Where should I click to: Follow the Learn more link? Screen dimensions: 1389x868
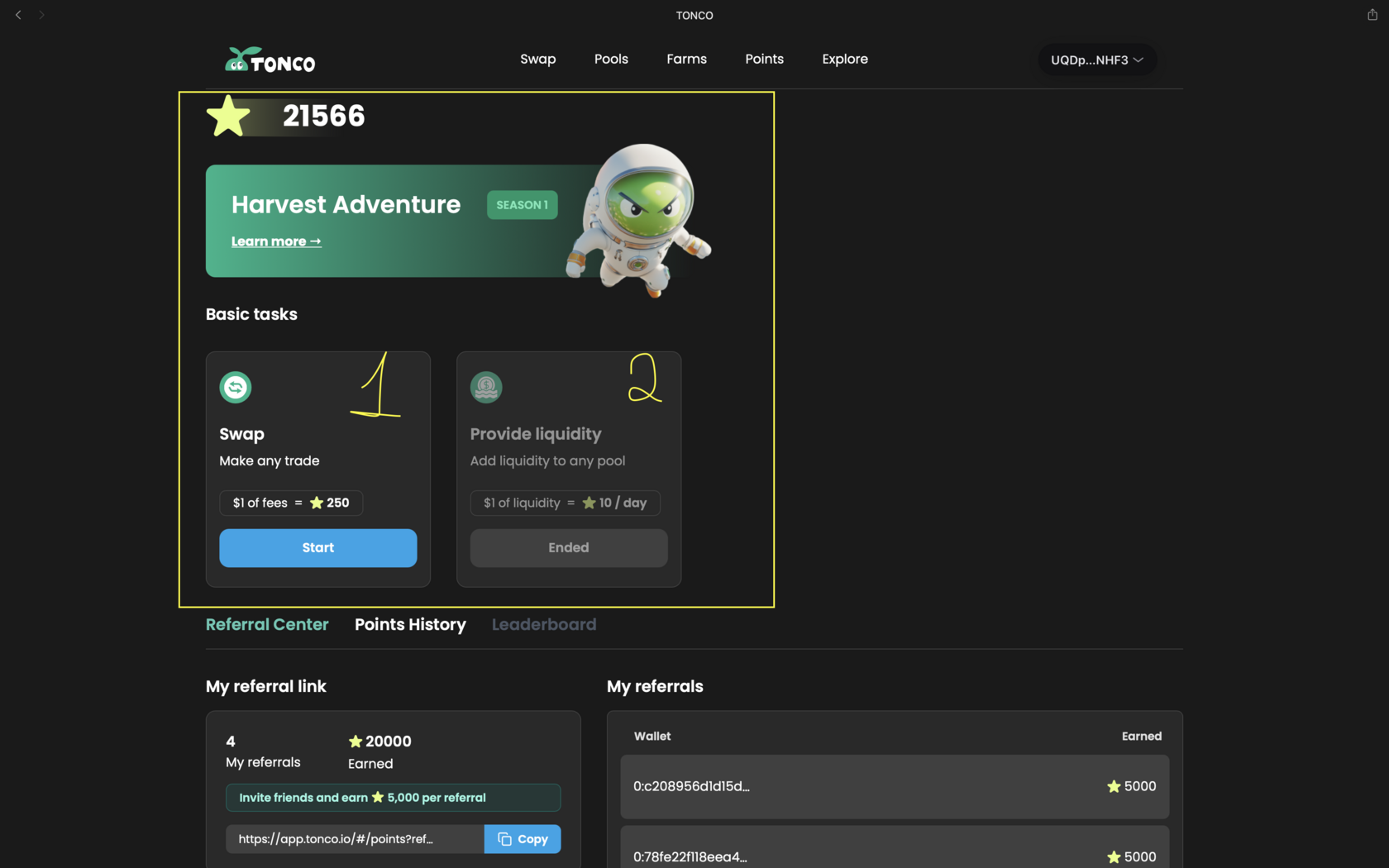[276, 241]
